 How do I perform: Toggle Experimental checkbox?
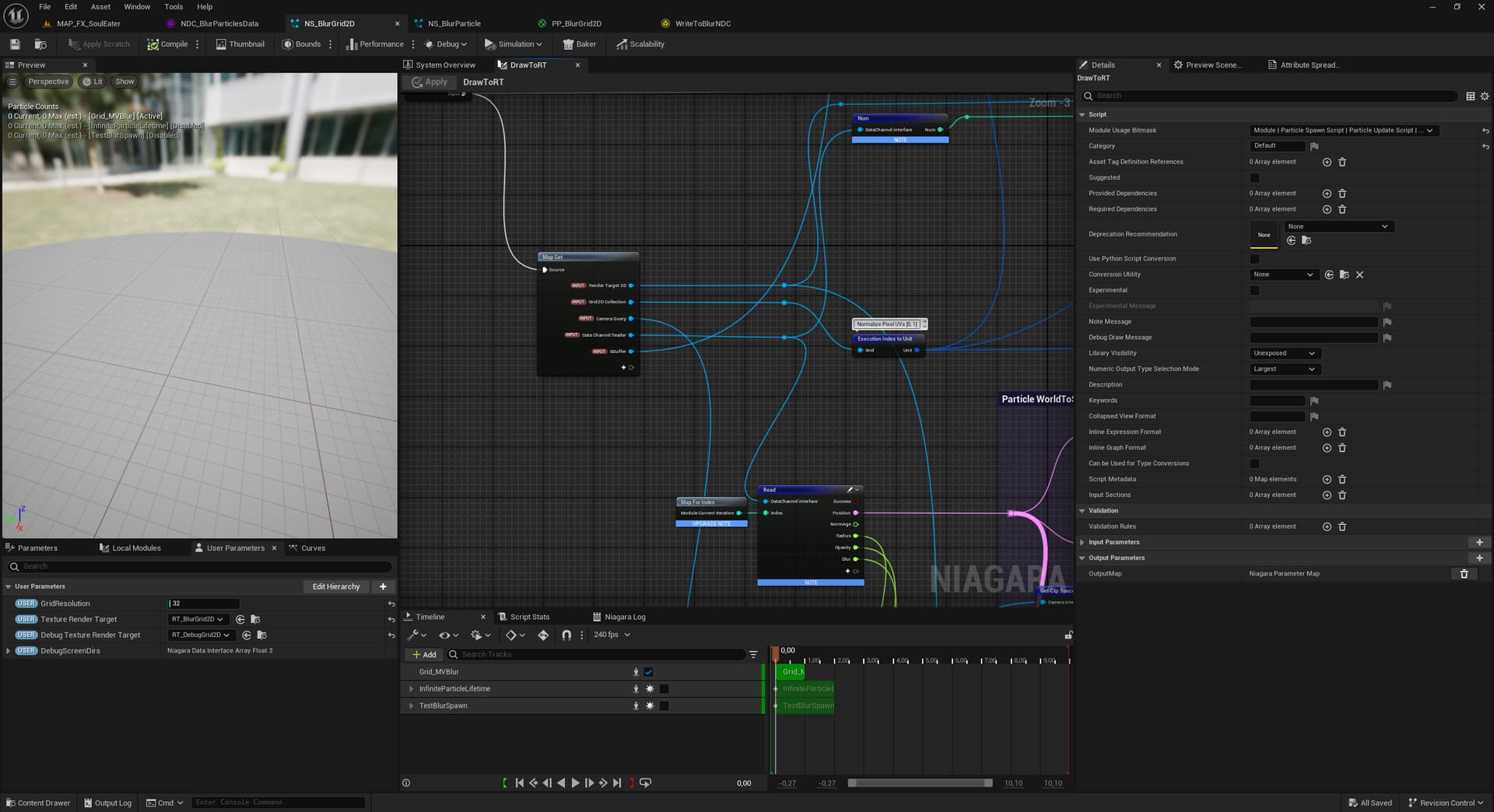click(1254, 290)
